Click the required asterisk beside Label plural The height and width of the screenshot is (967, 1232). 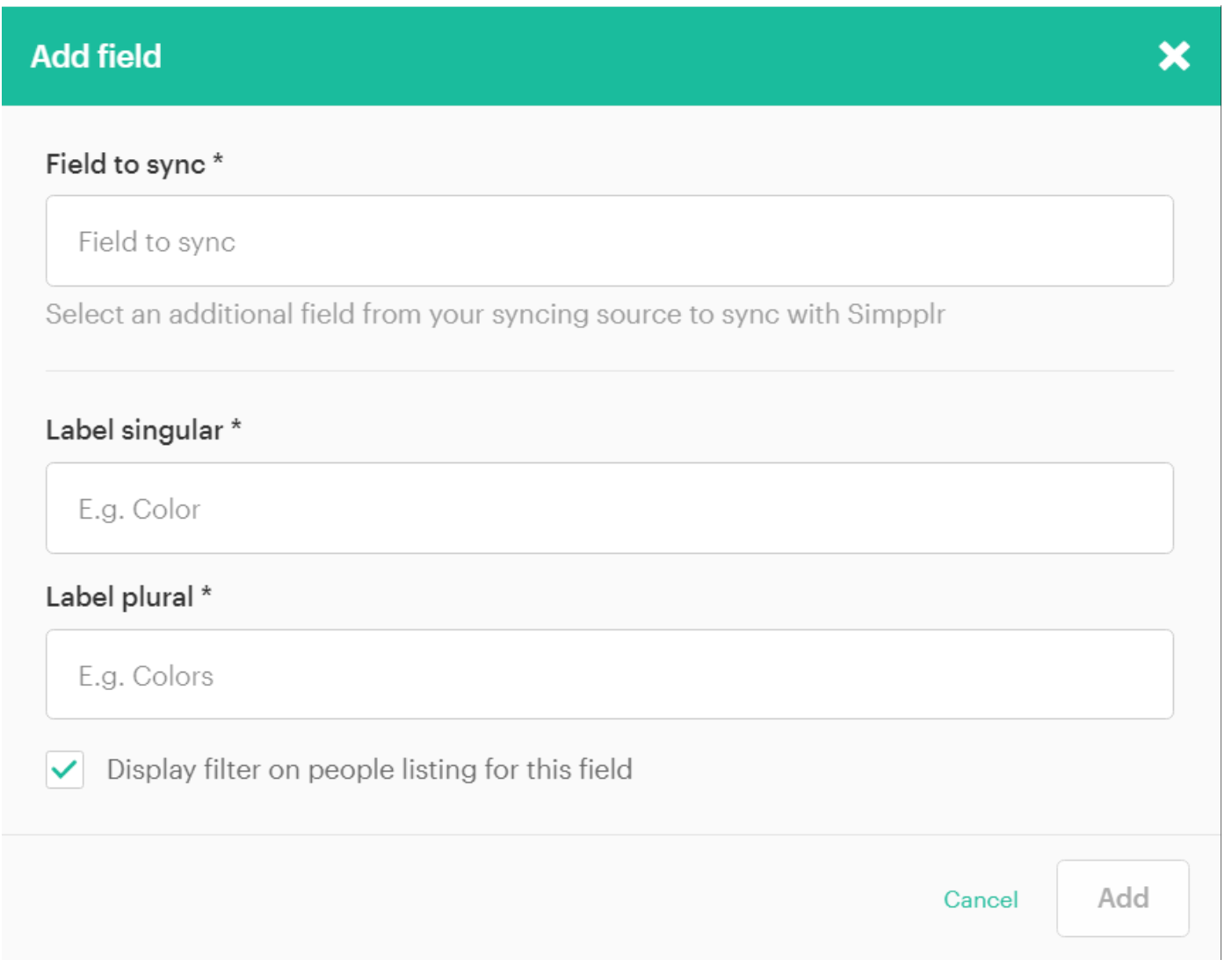point(206,592)
